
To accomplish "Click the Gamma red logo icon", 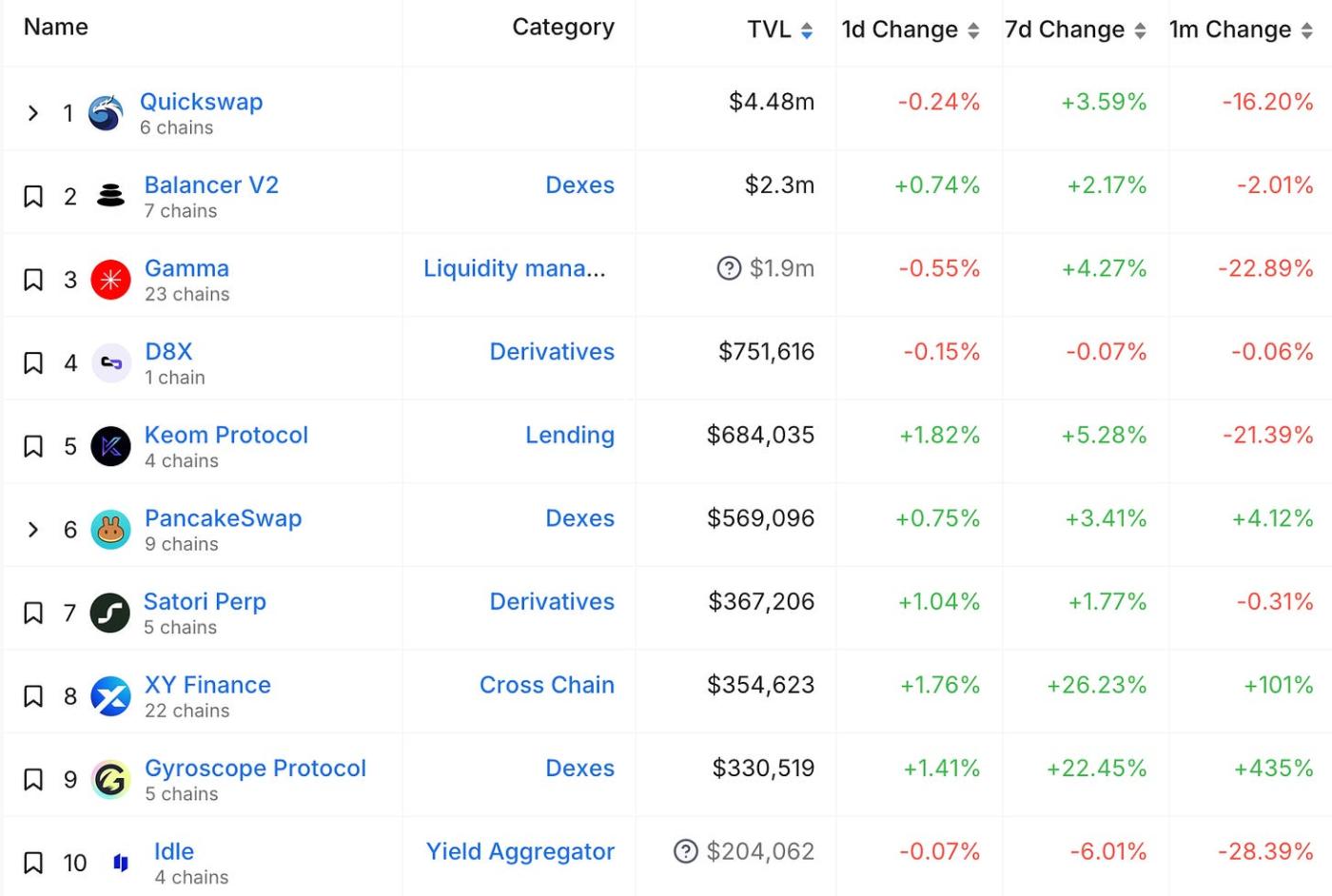I will click(x=110, y=280).
